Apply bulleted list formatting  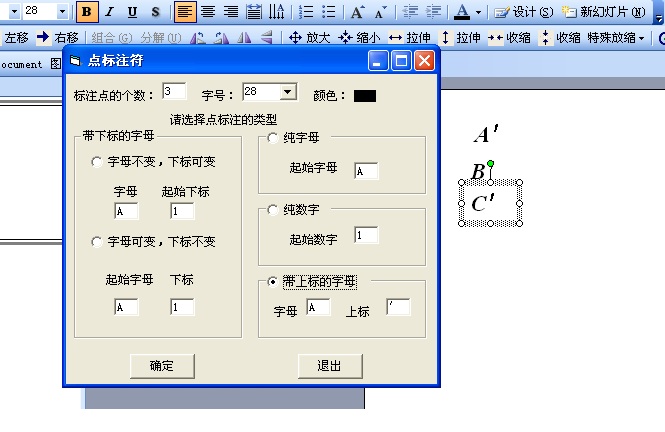click(x=329, y=12)
